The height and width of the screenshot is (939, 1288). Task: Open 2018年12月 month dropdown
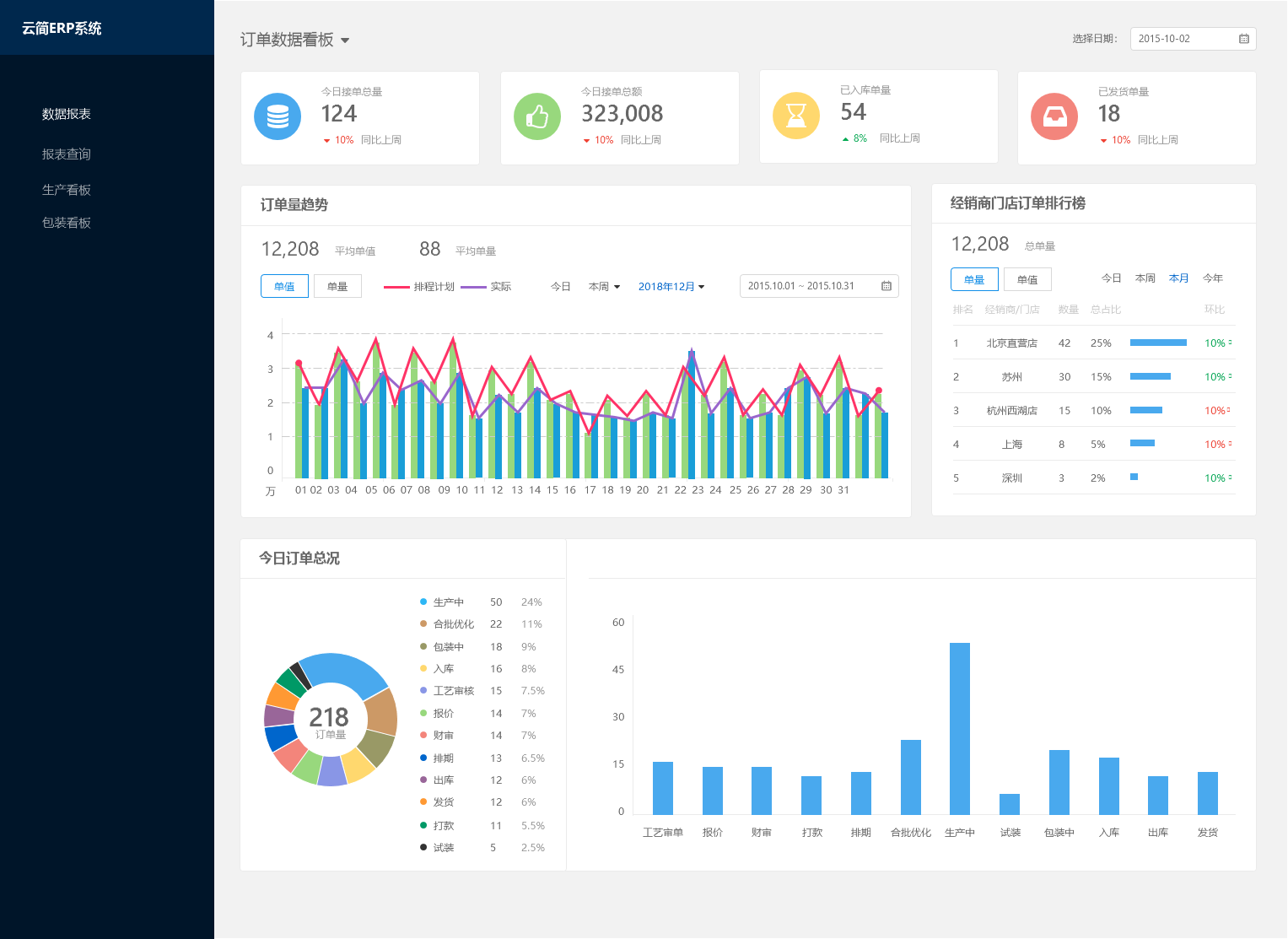671,287
